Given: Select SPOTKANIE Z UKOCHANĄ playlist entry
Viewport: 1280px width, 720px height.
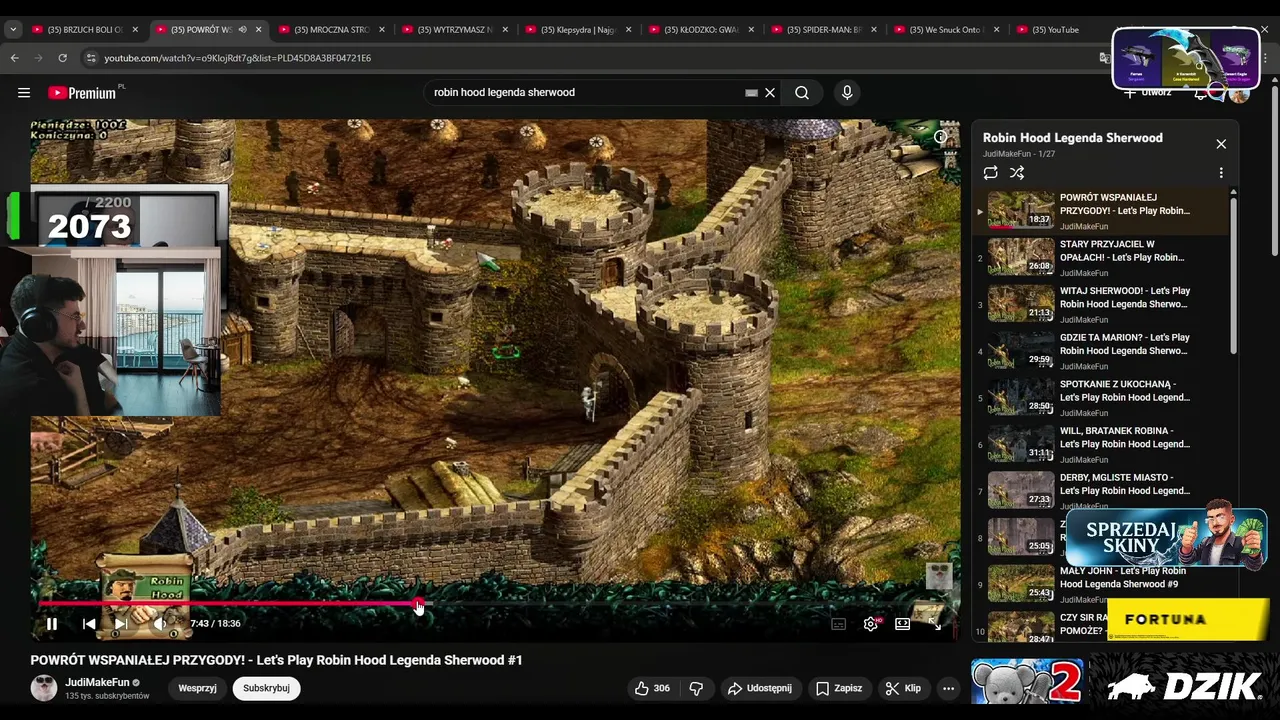Looking at the screenshot, I should [x=1101, y=398].
